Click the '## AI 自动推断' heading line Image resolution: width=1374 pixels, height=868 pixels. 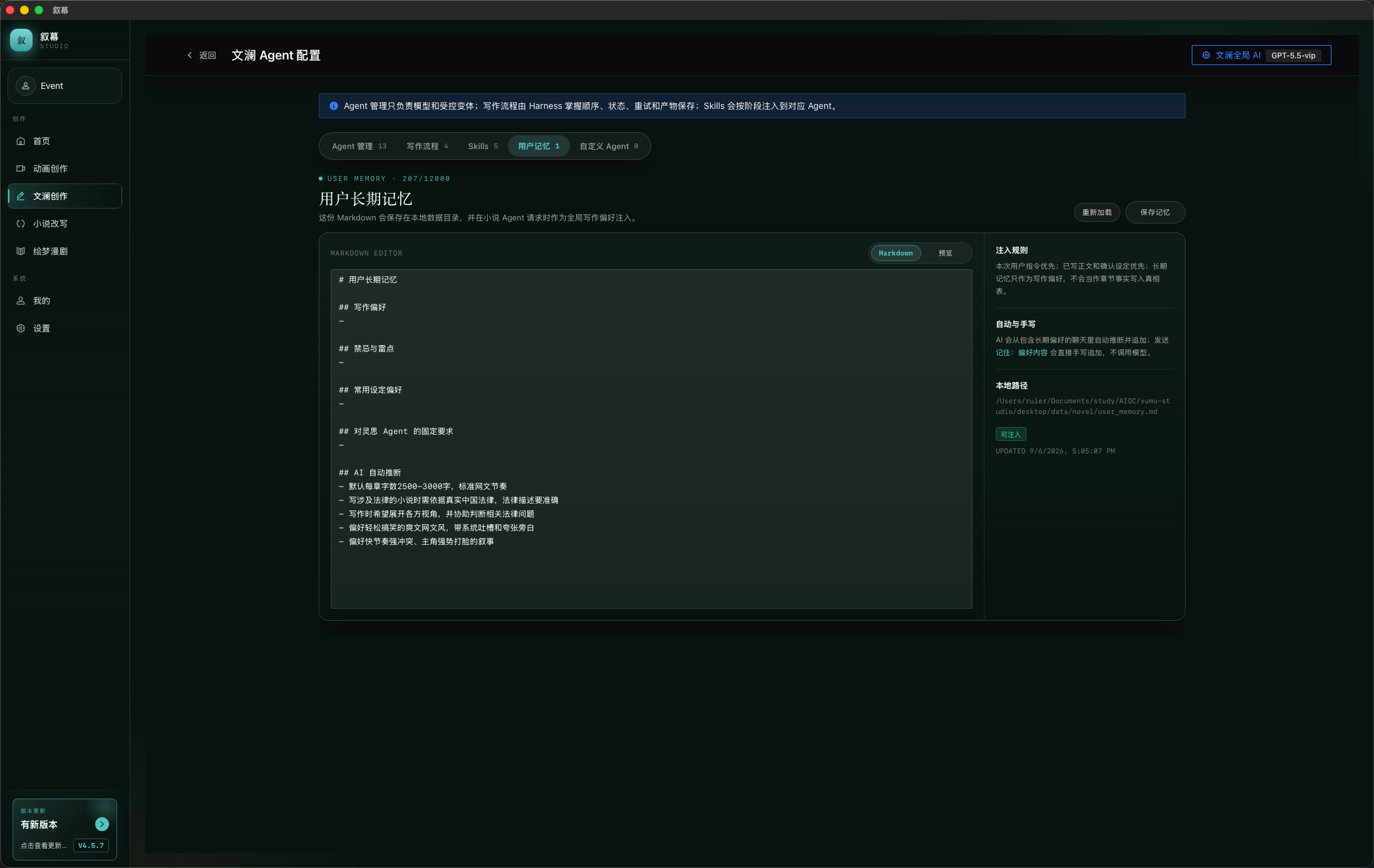point(370,472)
